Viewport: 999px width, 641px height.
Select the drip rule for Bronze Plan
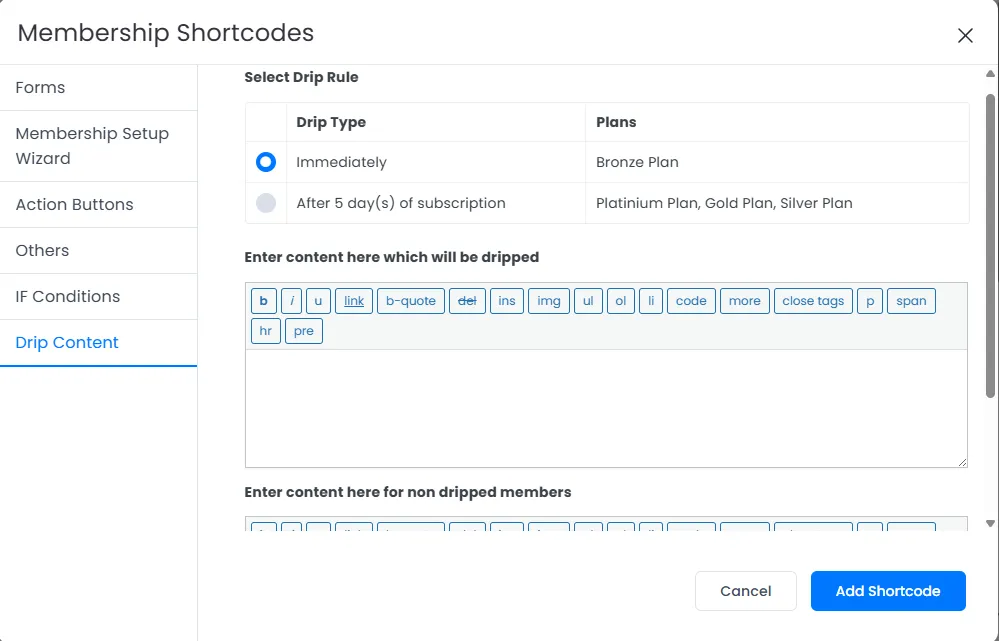pos(265,161)
